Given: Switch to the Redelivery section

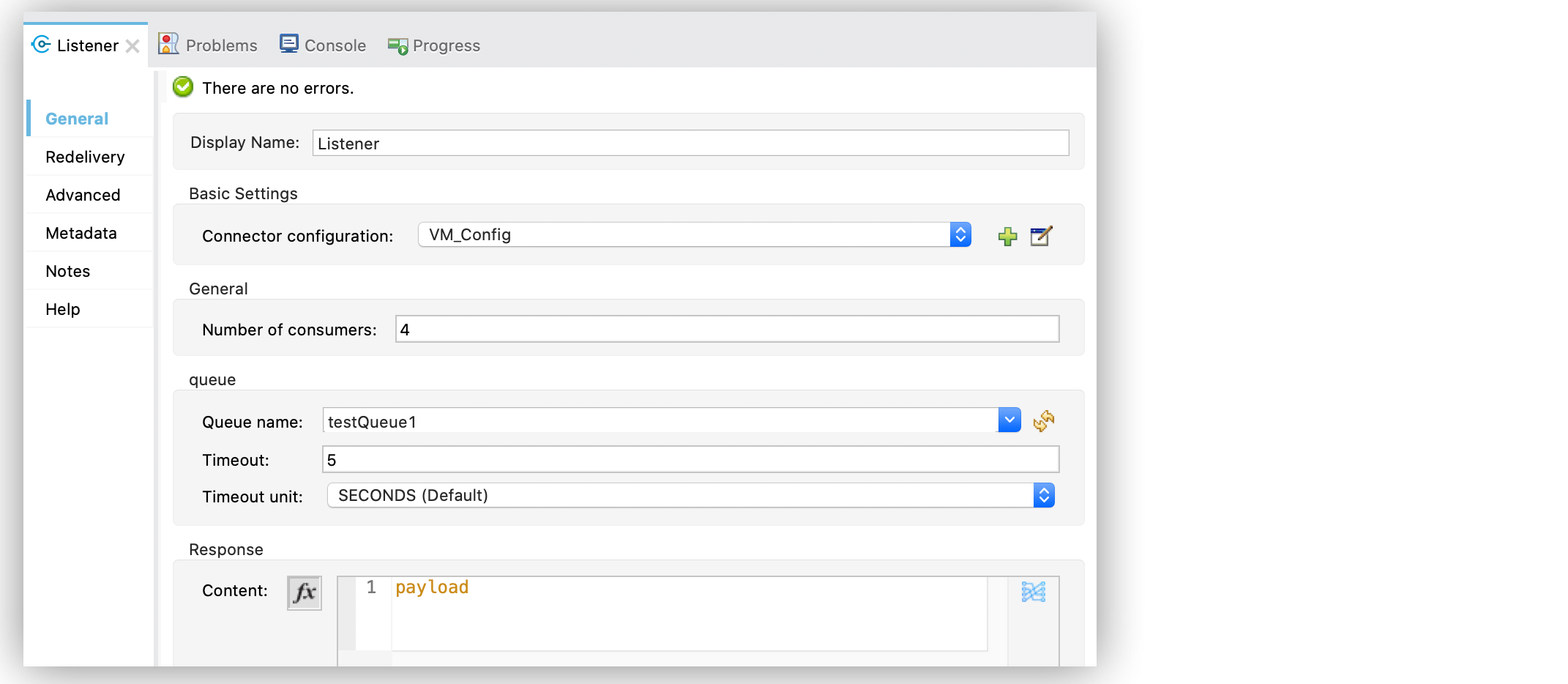Looking at the screenshot, I should (86, 156).
